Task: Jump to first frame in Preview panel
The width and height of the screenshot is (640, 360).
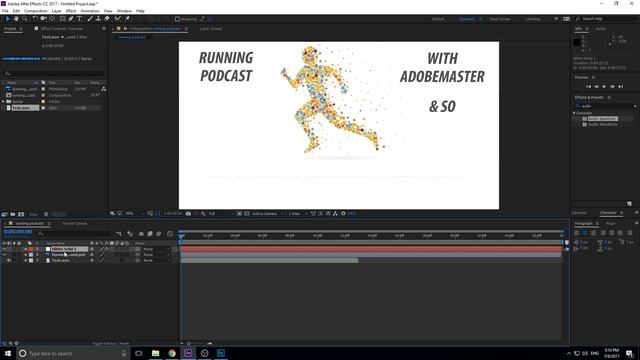Action: click(588, 87)
